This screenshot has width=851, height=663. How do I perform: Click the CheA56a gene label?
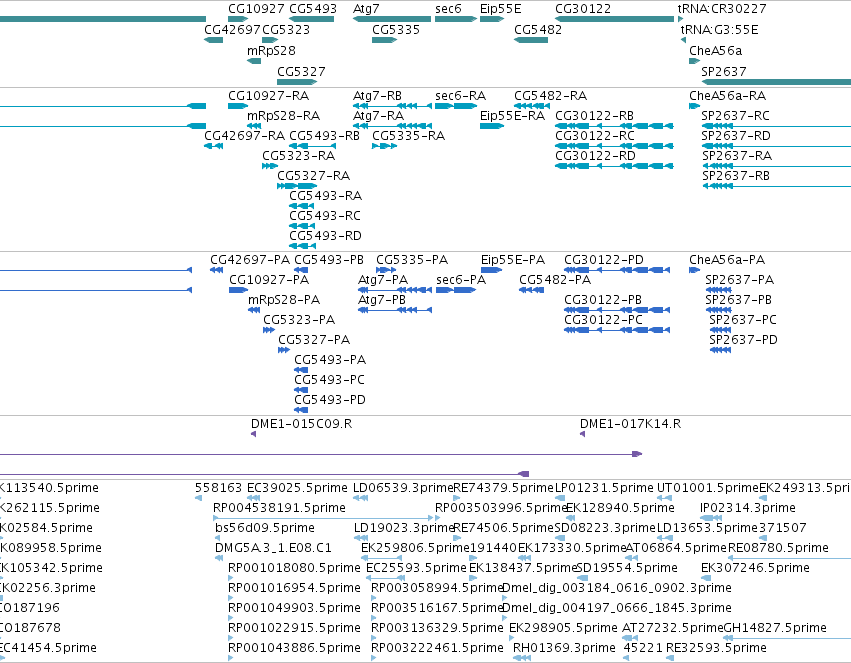coord(715,50)
